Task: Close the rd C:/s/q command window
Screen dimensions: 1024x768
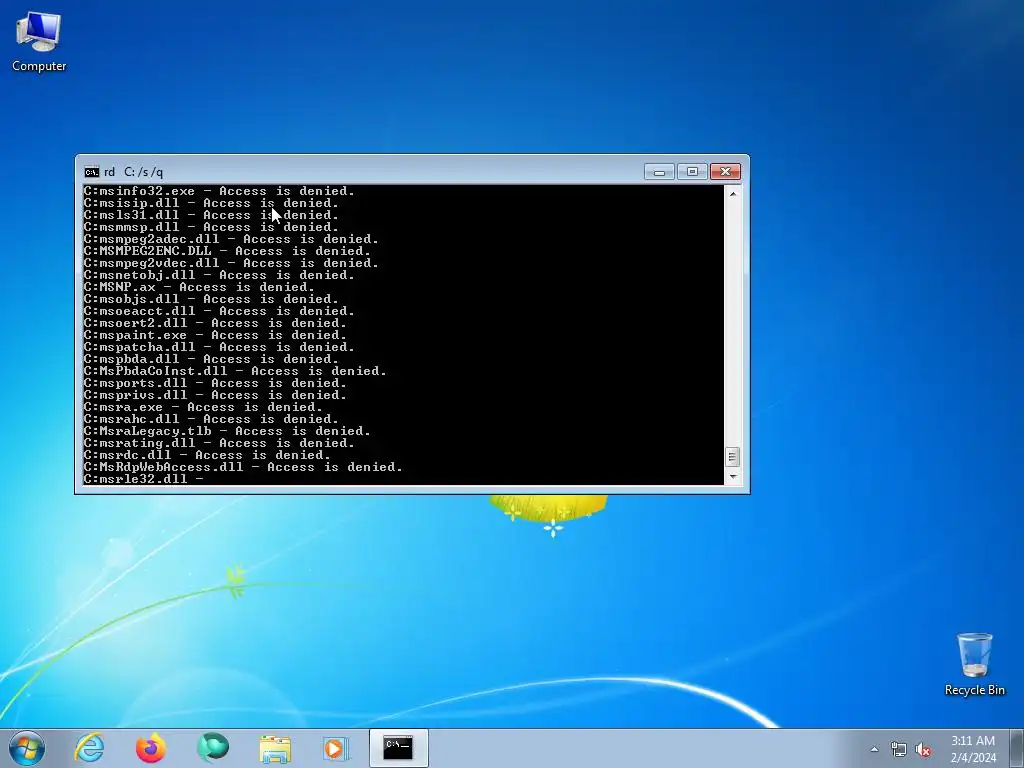Action: [x=726, y=172]
